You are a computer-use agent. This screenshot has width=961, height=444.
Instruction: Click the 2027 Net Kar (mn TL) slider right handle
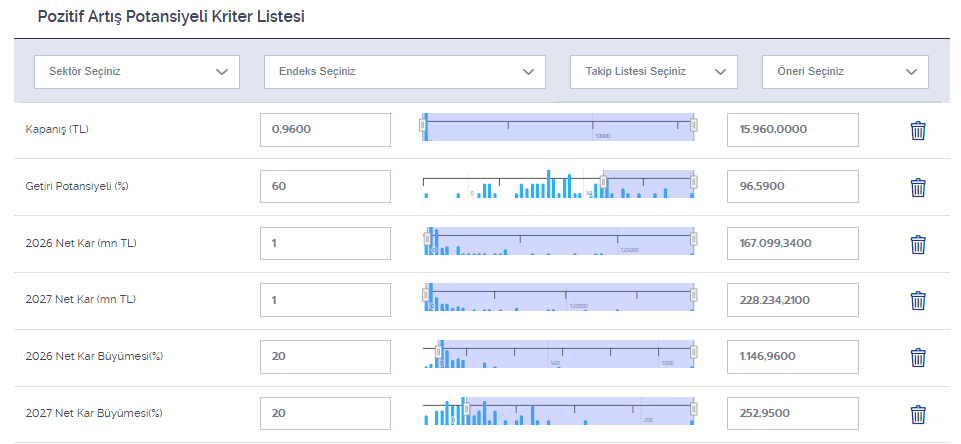point(694,295)
